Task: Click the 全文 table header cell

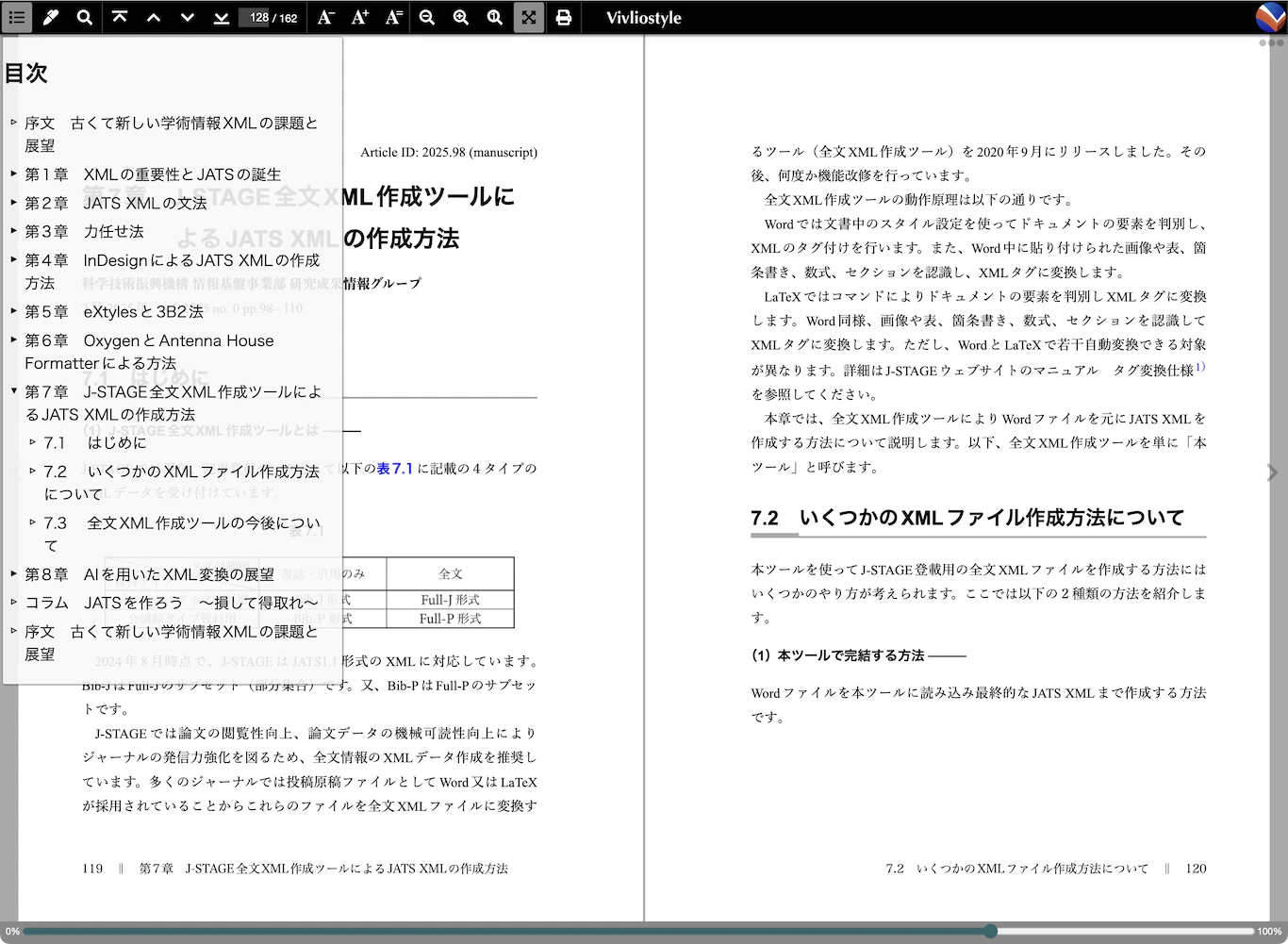Action: click(450, 573)
